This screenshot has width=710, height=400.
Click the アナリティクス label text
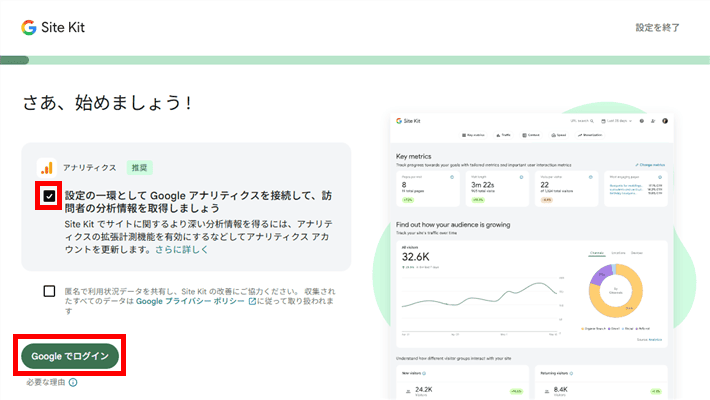[x=90, y=168]
